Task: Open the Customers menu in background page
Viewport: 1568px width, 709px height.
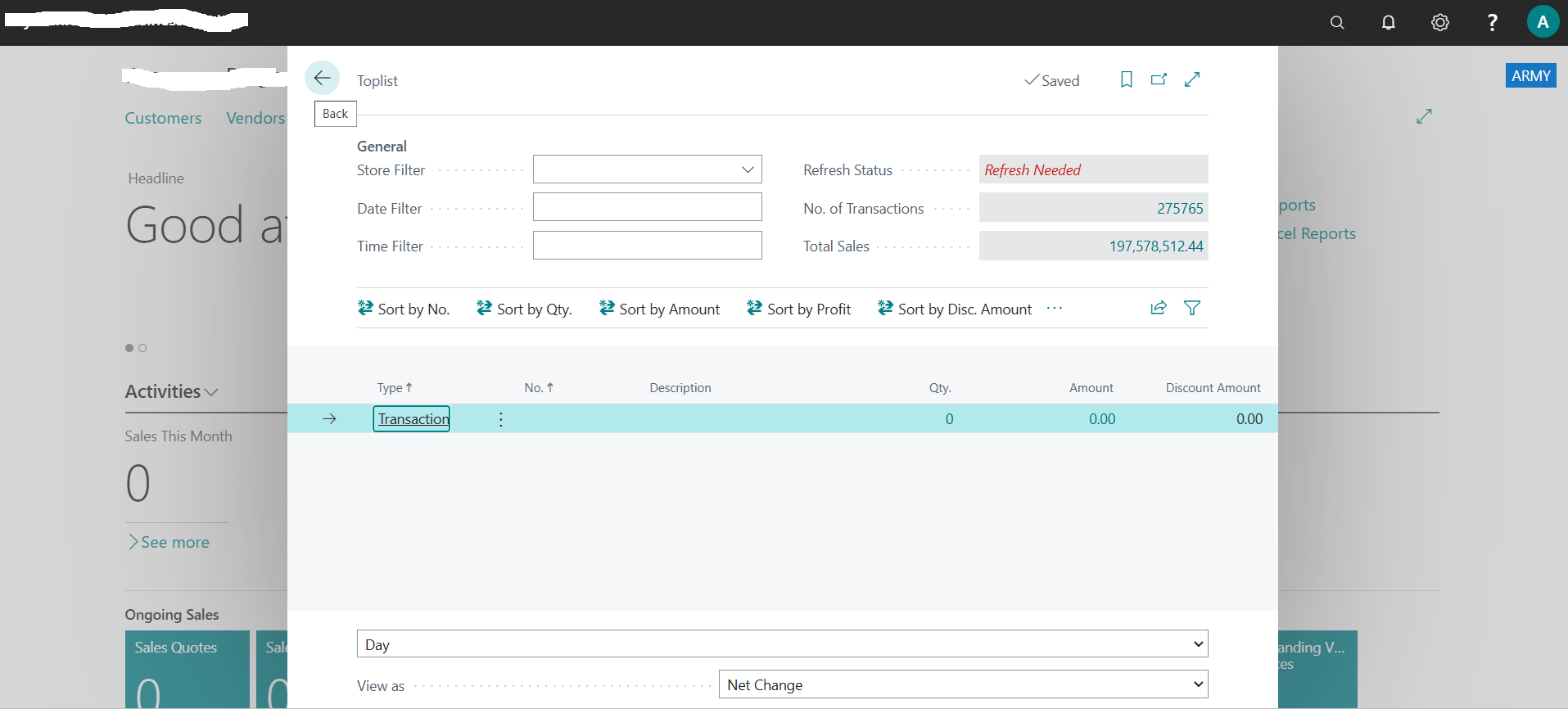Action: (163, 118)
